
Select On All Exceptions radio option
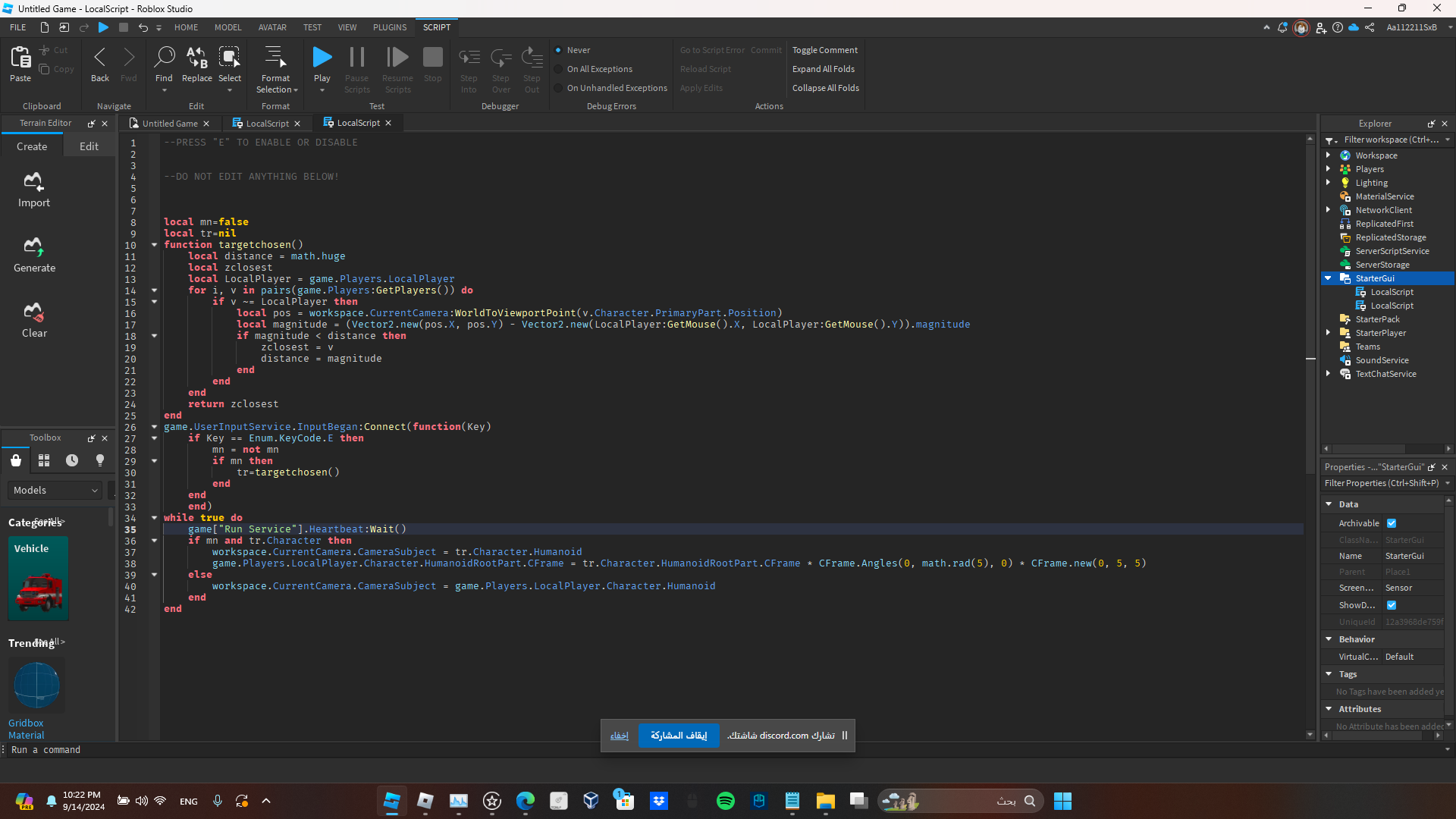coord(559,69)
